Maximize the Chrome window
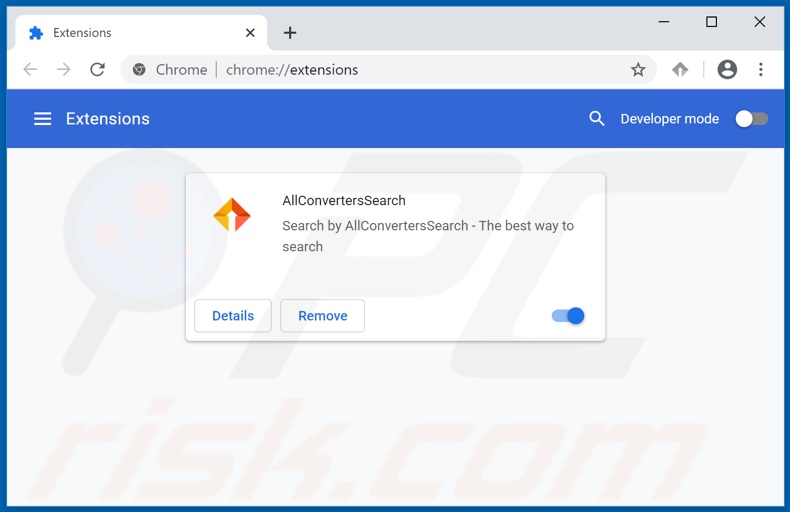This screenshot has width=790, height=512. pos(711,22)
